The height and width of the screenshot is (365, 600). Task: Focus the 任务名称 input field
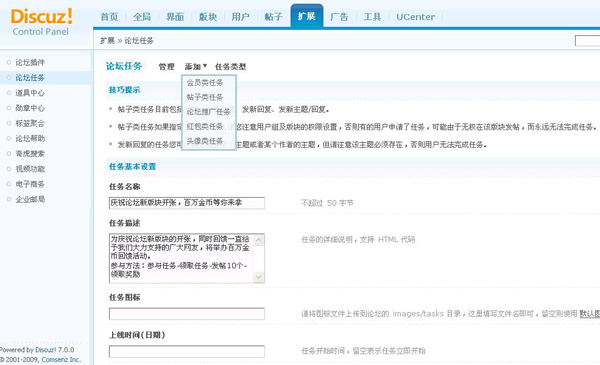pyautogui.click(x=187, y=203)
